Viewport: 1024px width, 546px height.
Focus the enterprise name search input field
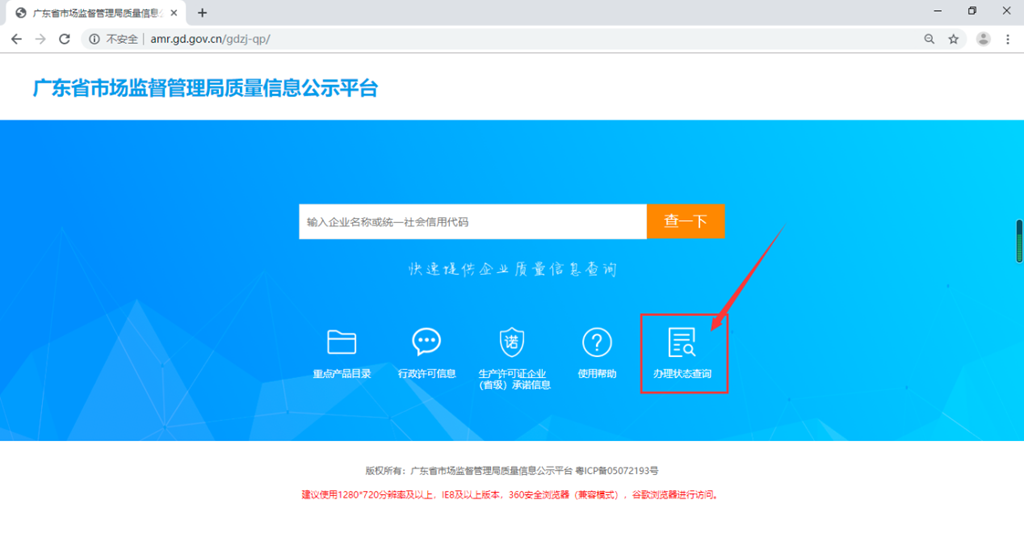472,222
